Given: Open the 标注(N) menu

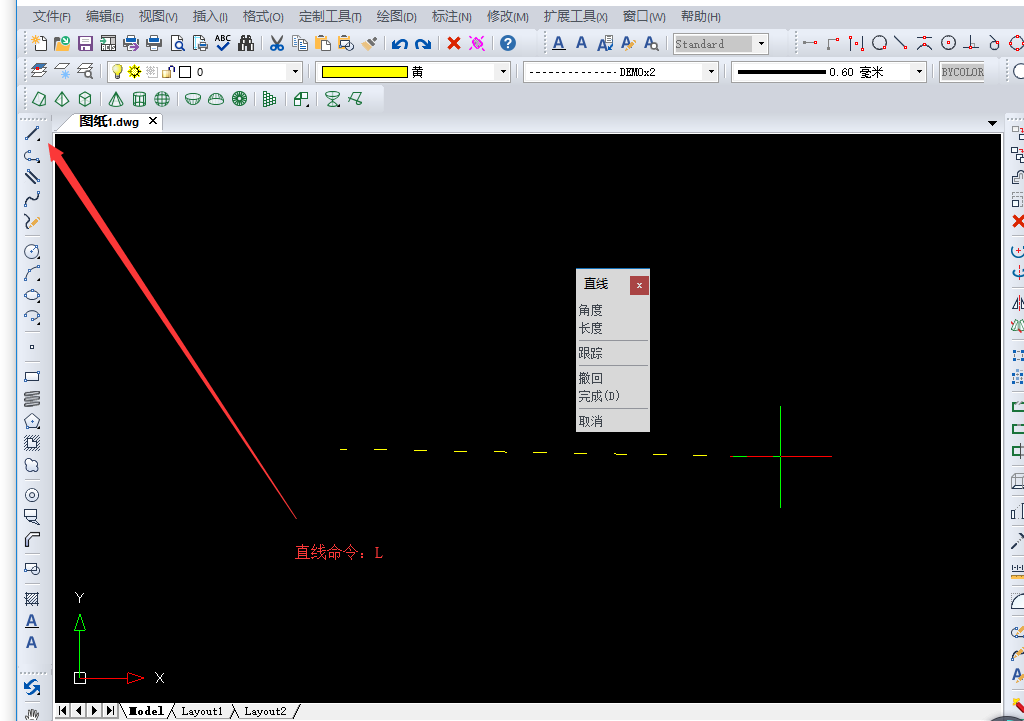Looking at the screenshot, I should pos(451,16).
